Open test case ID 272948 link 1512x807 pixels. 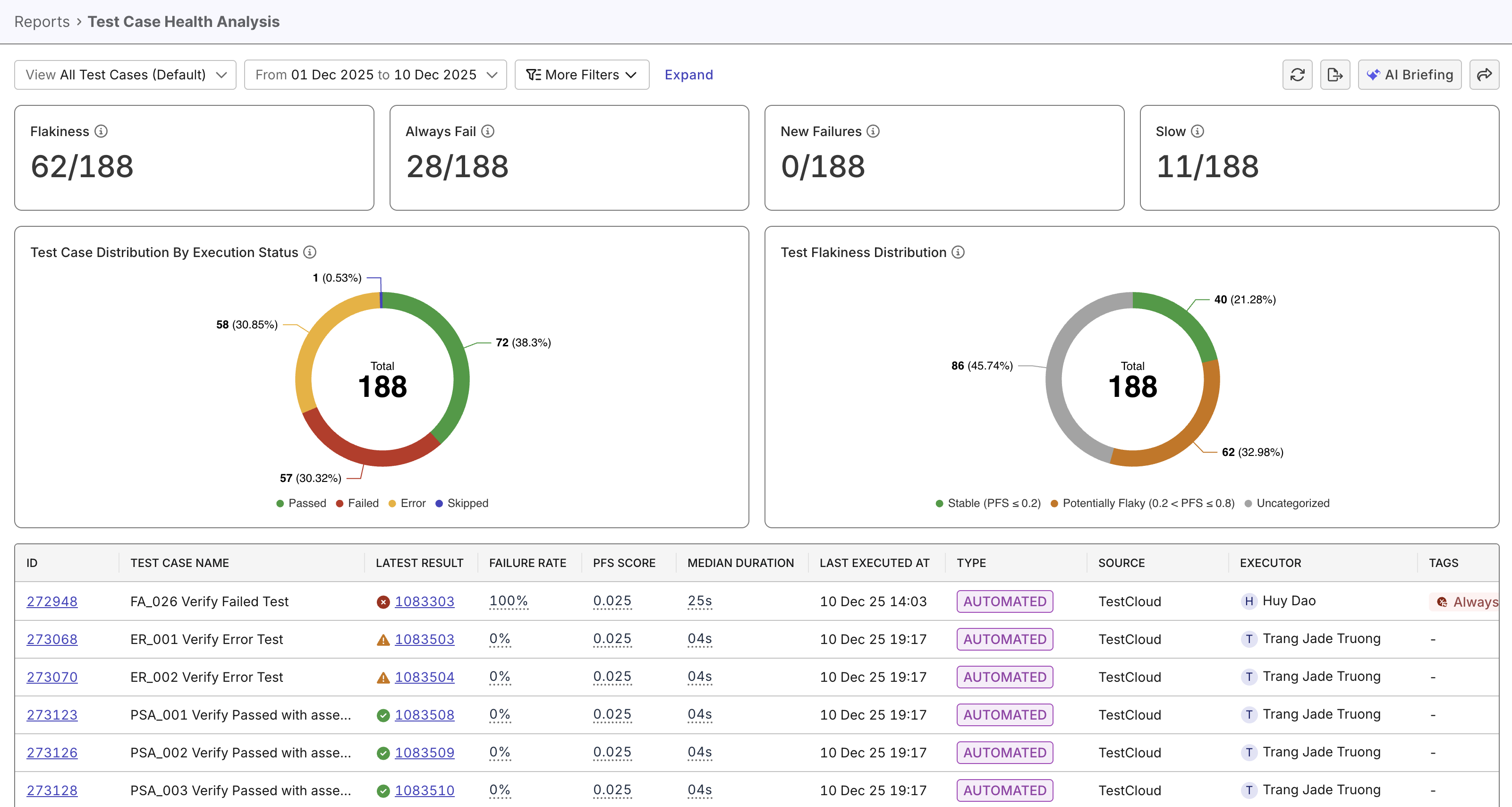click(51, 601)
